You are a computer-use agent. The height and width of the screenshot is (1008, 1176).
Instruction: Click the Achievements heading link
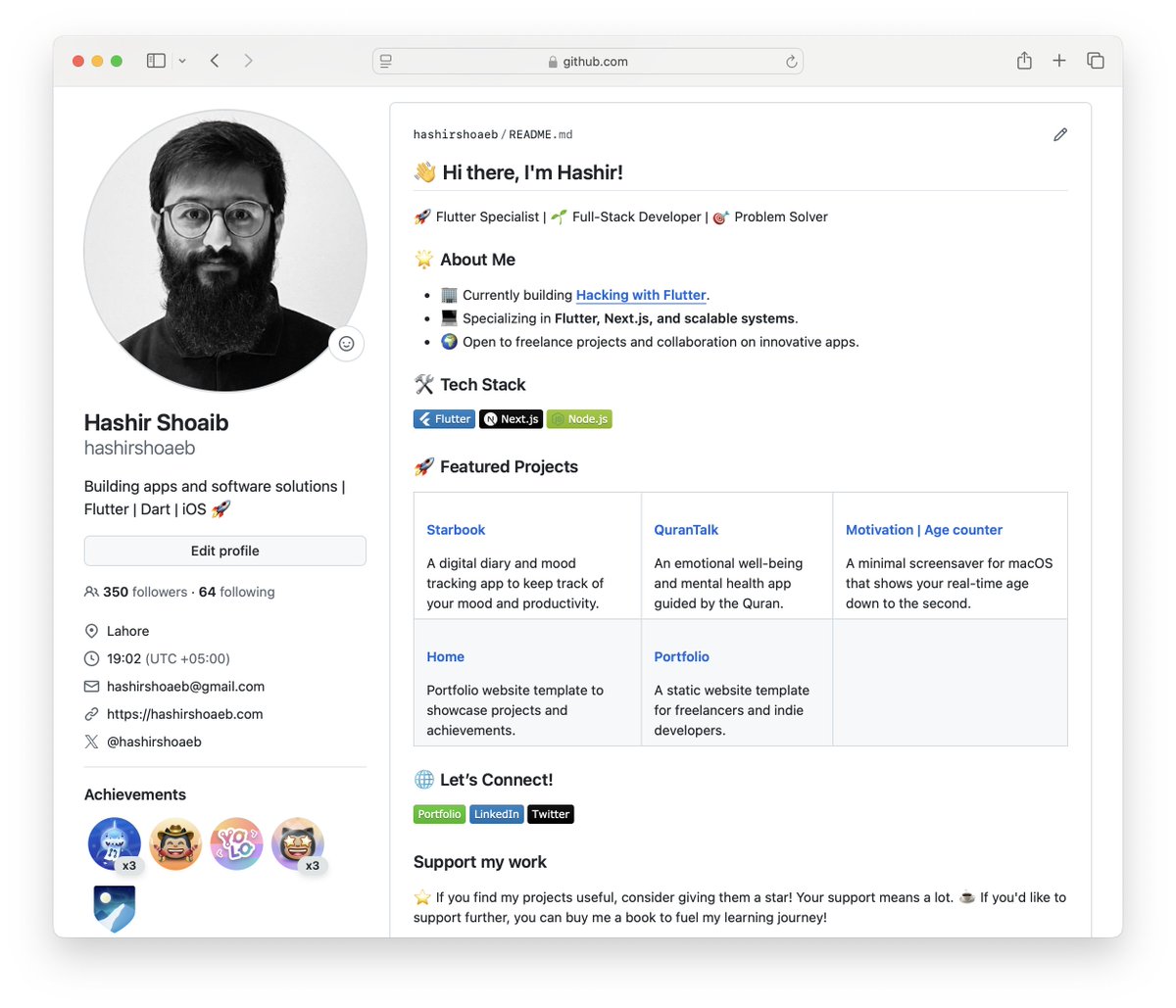(135, 794)
